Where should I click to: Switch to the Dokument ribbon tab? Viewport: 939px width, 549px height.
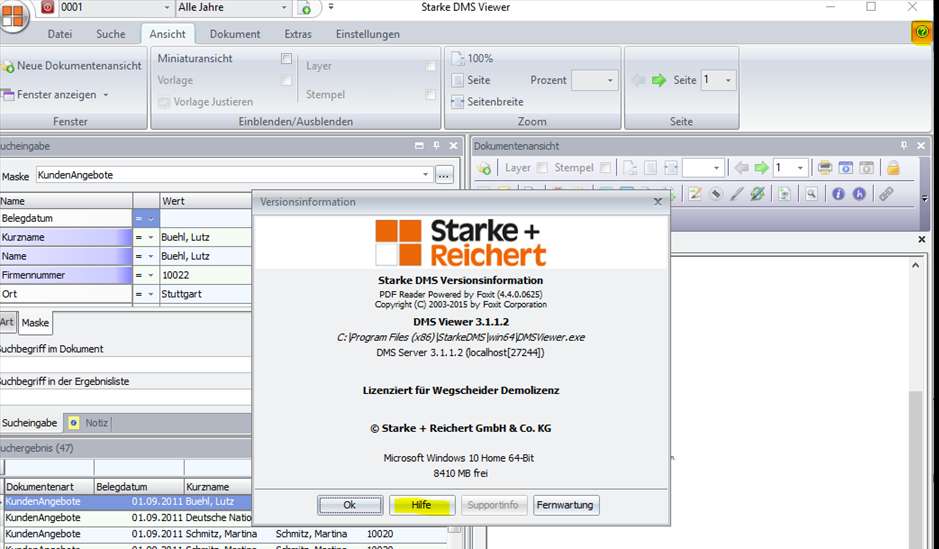click(235, 34)
